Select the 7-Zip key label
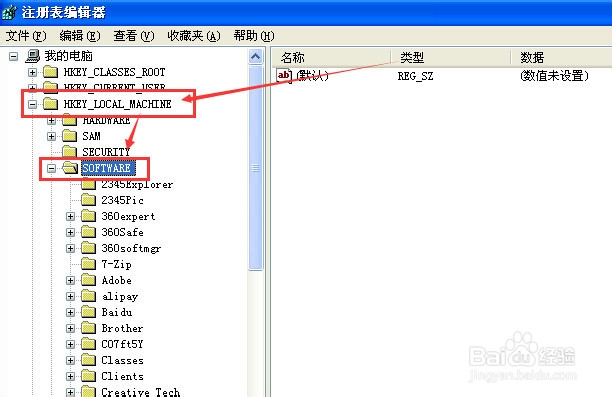The height and width of the screenshot is (397, 612). coord(116,264)
